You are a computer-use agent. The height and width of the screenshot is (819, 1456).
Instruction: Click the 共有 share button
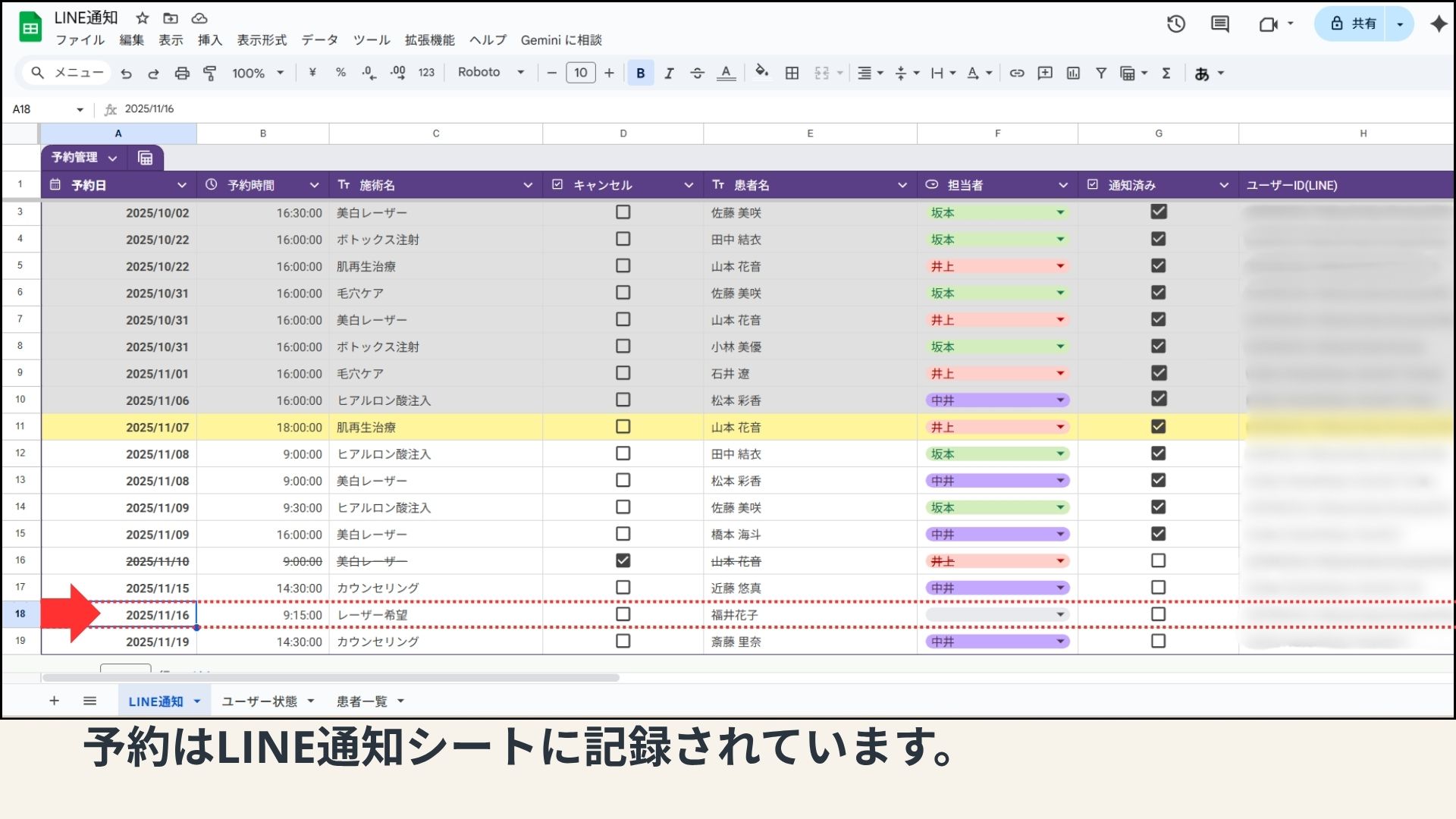tap(1354, 24)
